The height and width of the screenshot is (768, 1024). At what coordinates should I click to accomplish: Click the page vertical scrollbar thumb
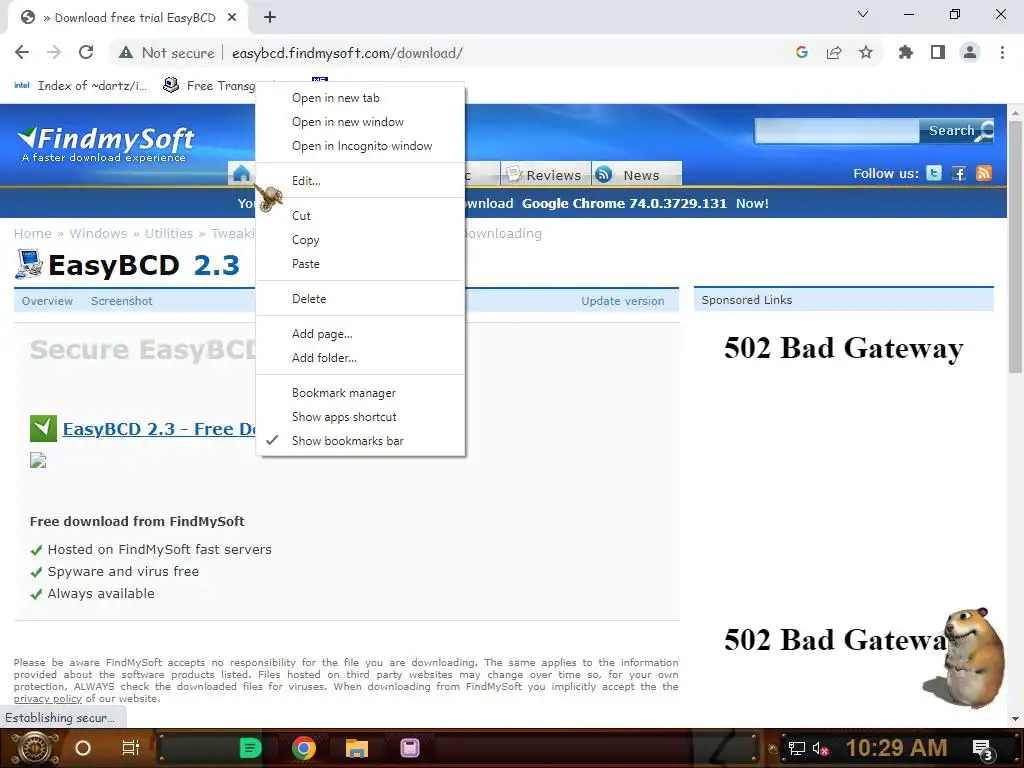1015,245
